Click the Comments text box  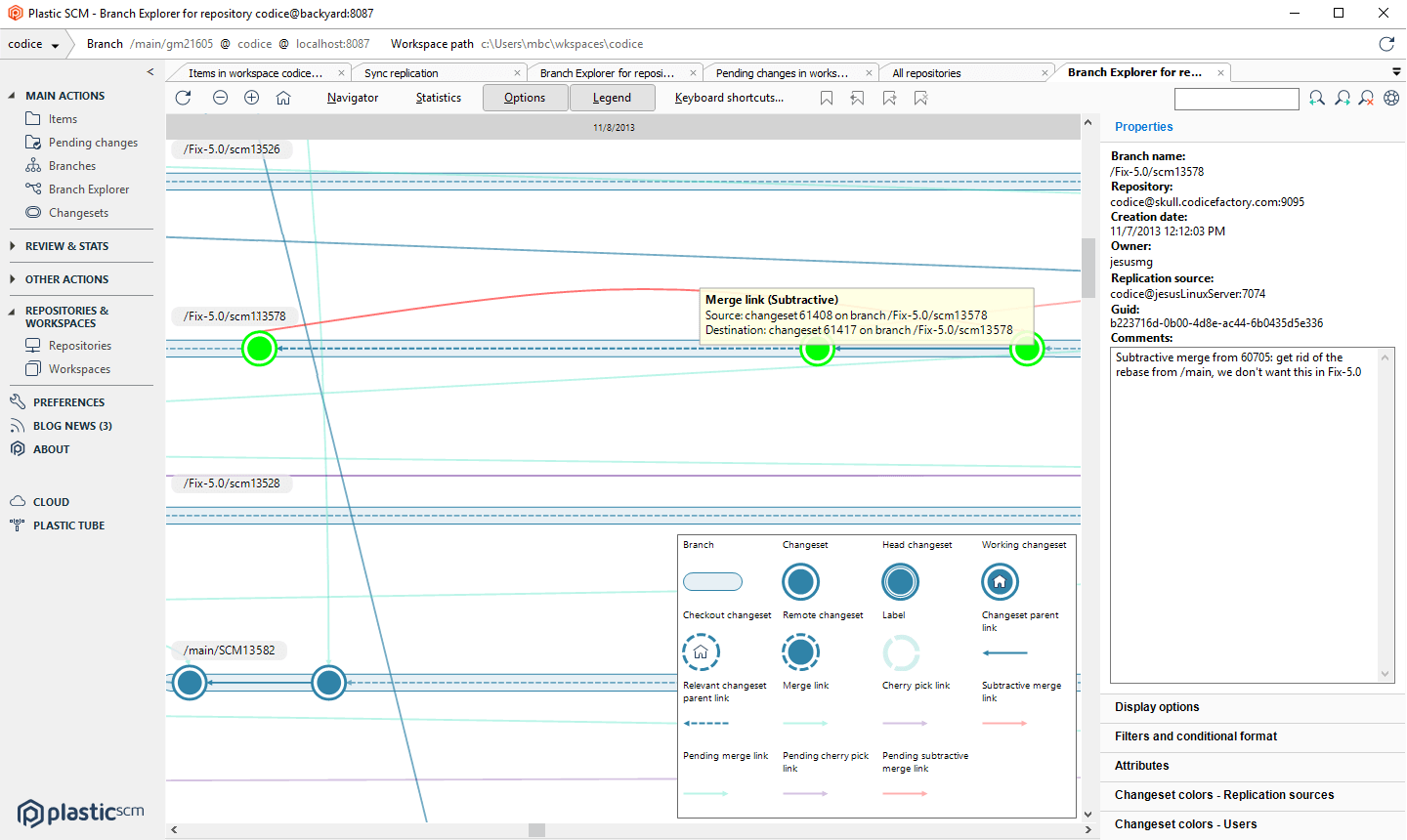(x=1252, y=515)
